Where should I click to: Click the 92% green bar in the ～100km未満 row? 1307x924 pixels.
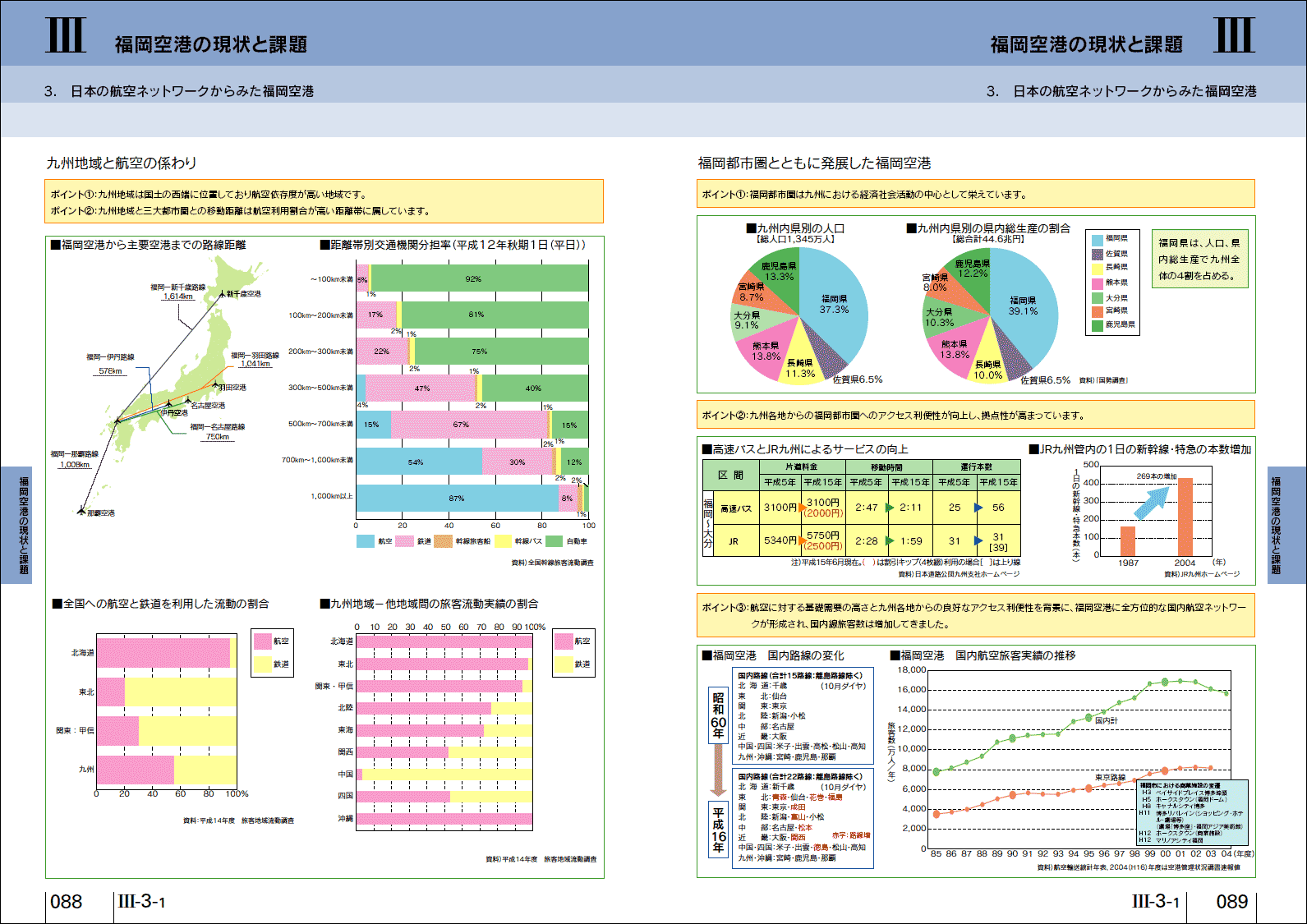[x=480, y=278]
